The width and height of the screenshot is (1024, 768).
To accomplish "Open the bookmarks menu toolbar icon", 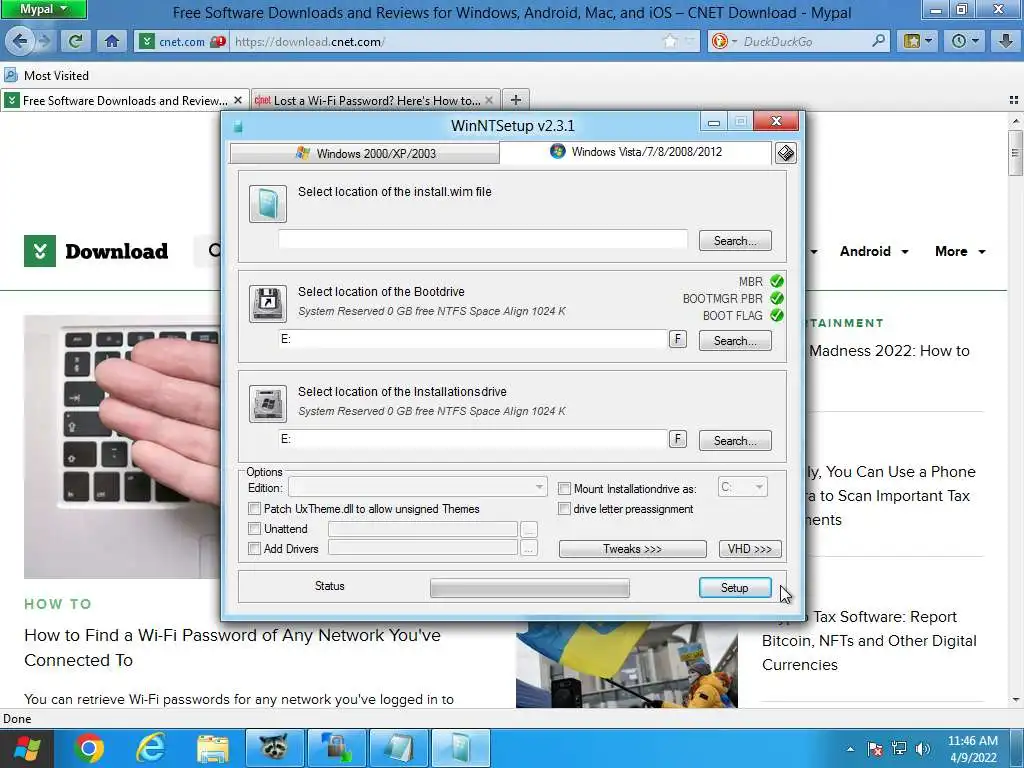I will pos(918,41).
